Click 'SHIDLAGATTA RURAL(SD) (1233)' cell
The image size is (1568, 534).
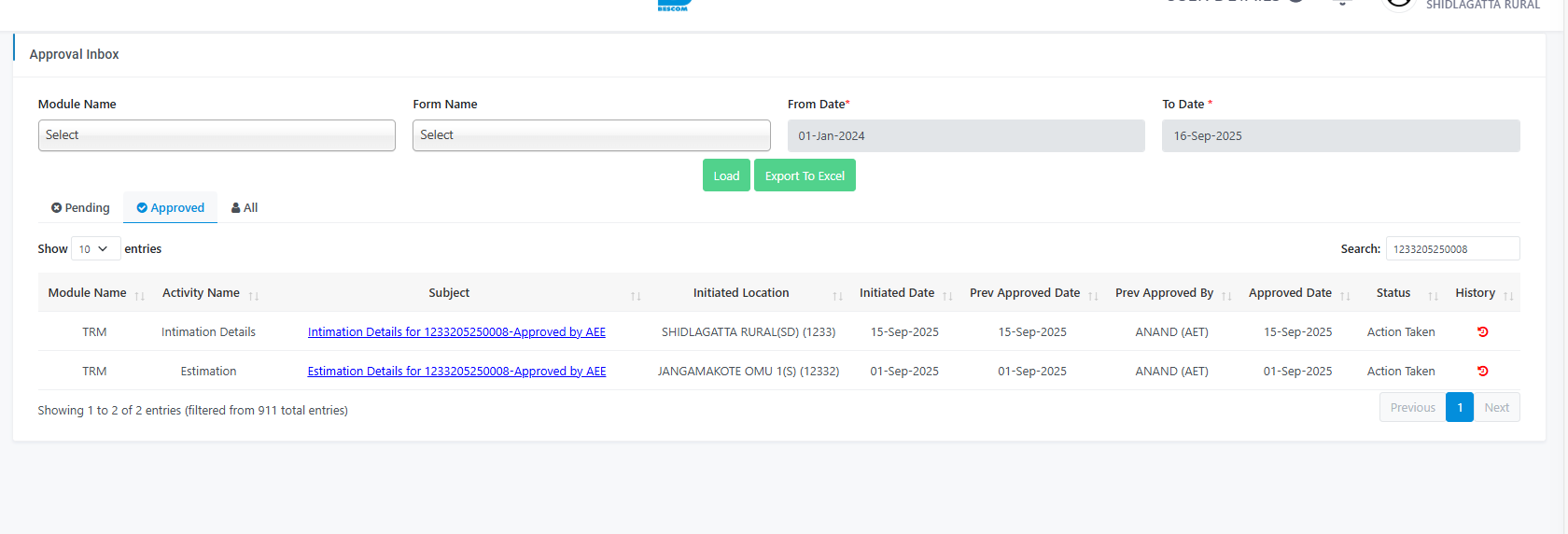(749, 332)
